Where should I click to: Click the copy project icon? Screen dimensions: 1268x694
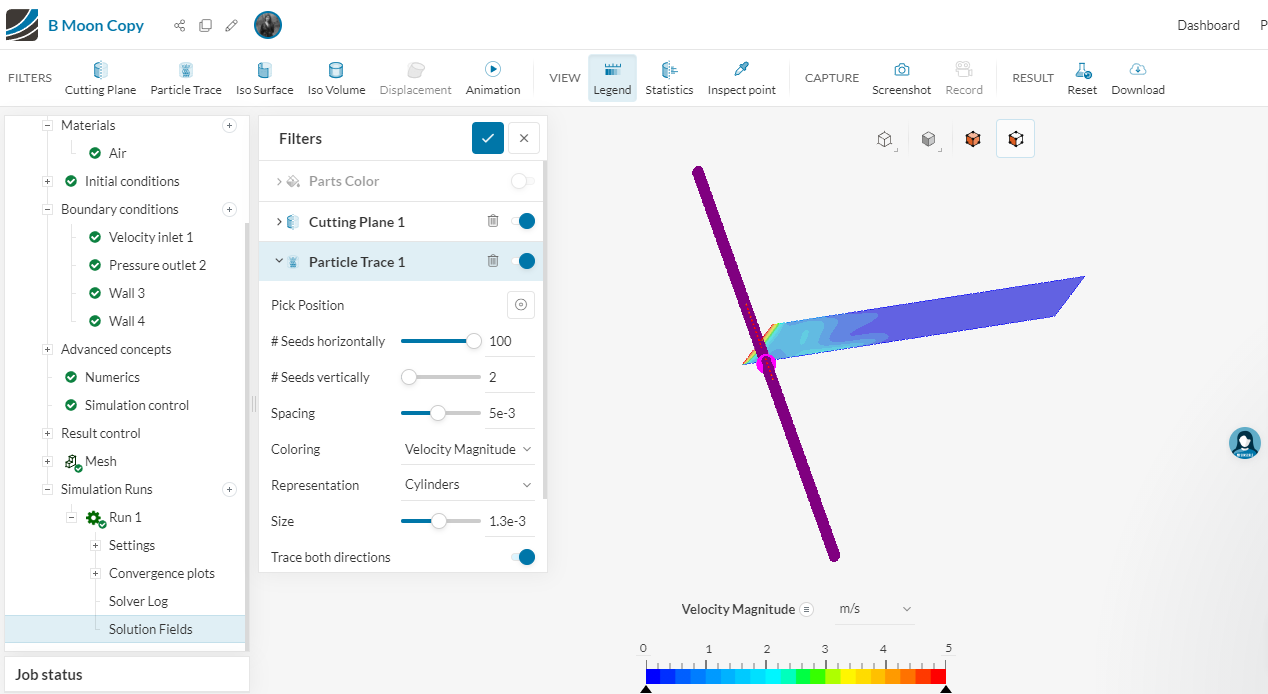[x=205, y=26]
